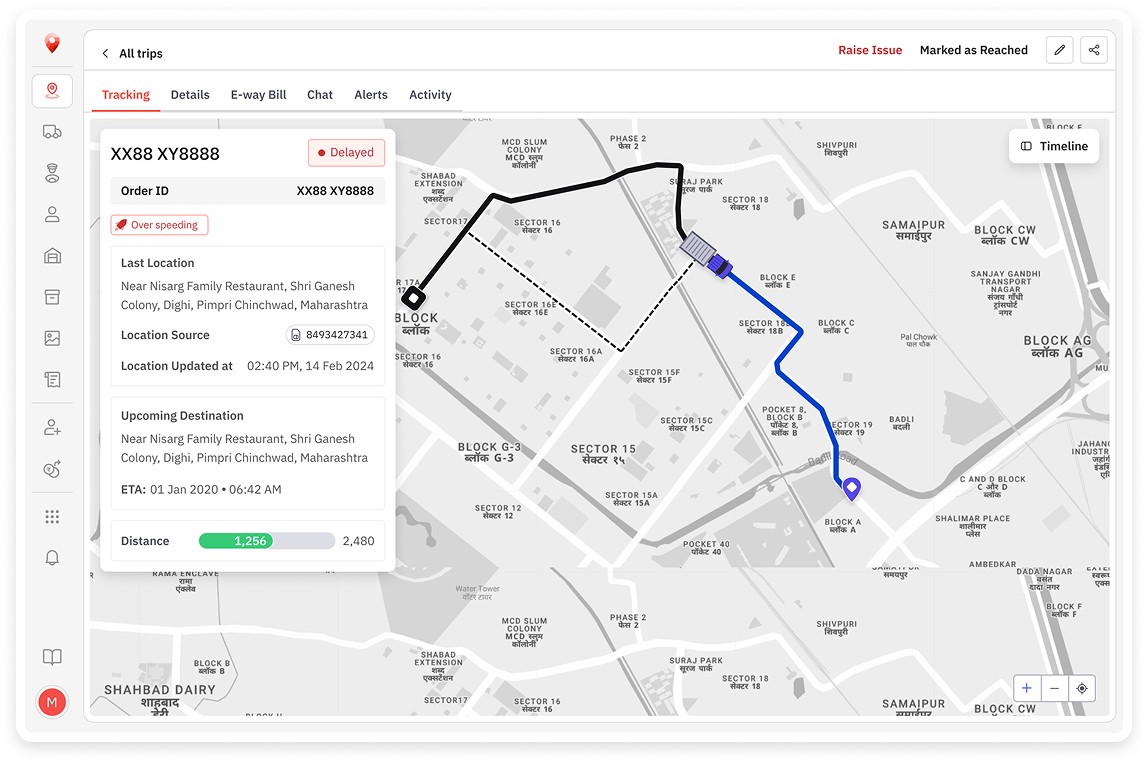
Task: Click the black origin marker on map
Action: (x=414, y=298)
